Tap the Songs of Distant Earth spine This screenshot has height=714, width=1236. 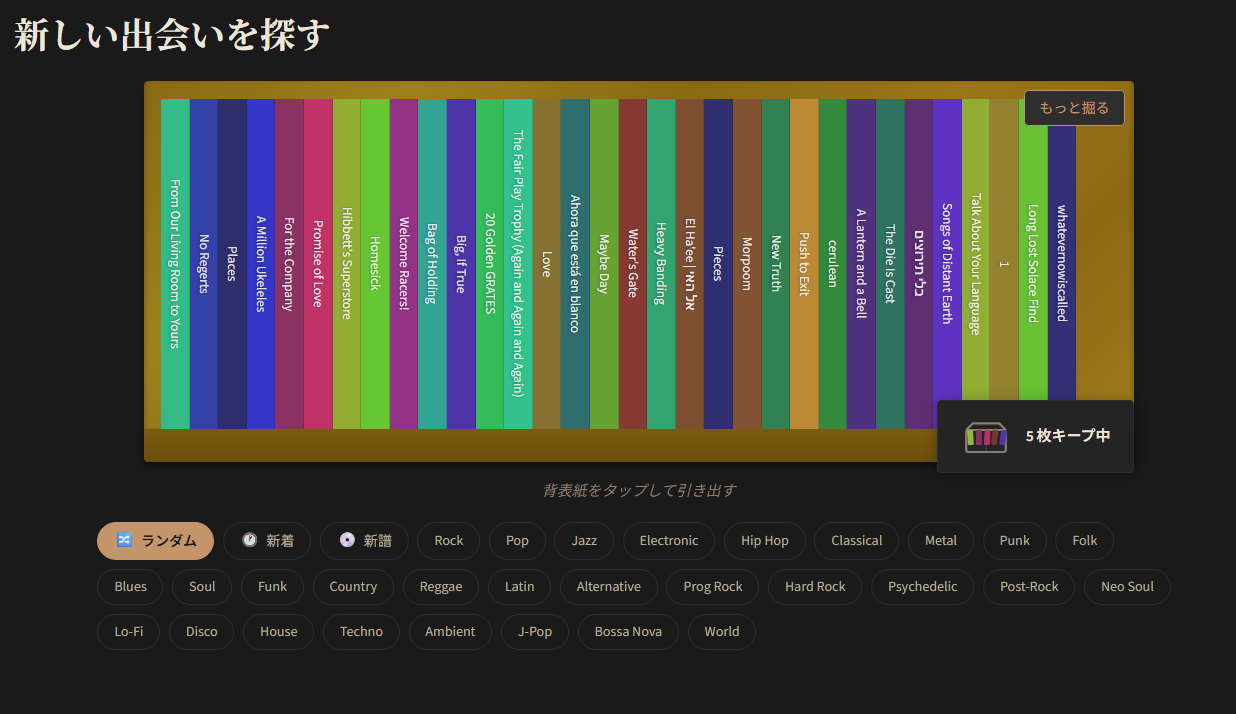point(947,264)
